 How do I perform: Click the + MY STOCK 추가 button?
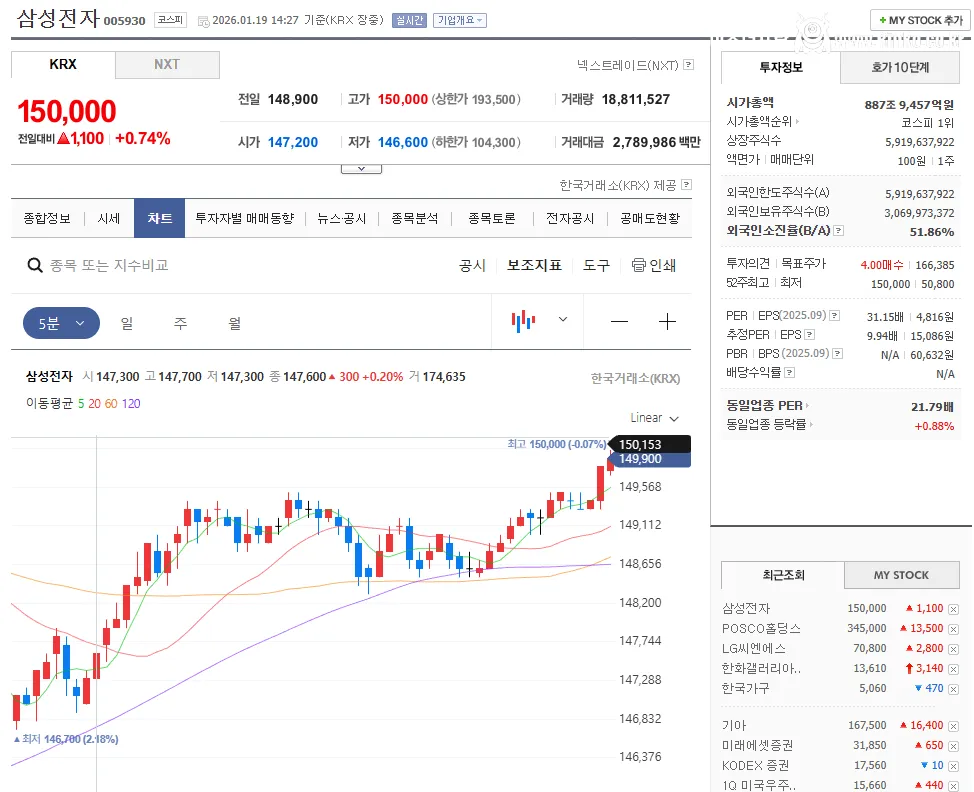919,20
